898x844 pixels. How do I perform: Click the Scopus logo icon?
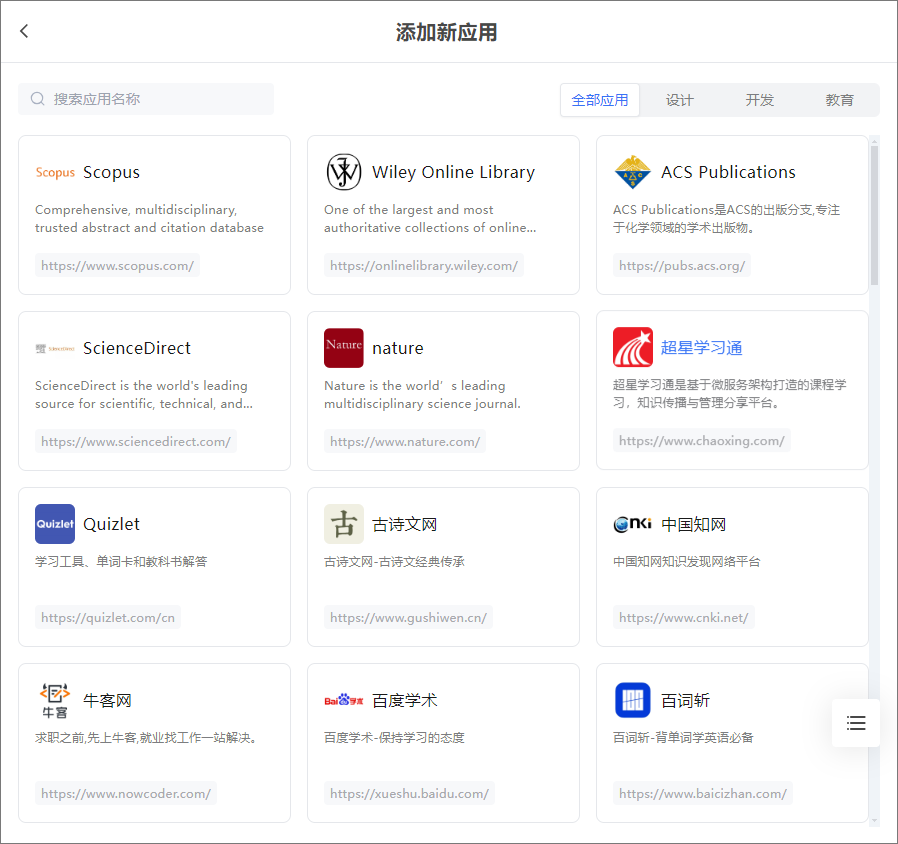[x=55, y=172]
